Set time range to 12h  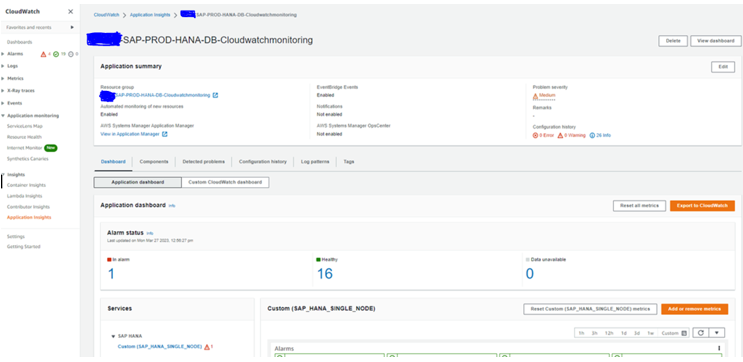click(x=609, y=333)
